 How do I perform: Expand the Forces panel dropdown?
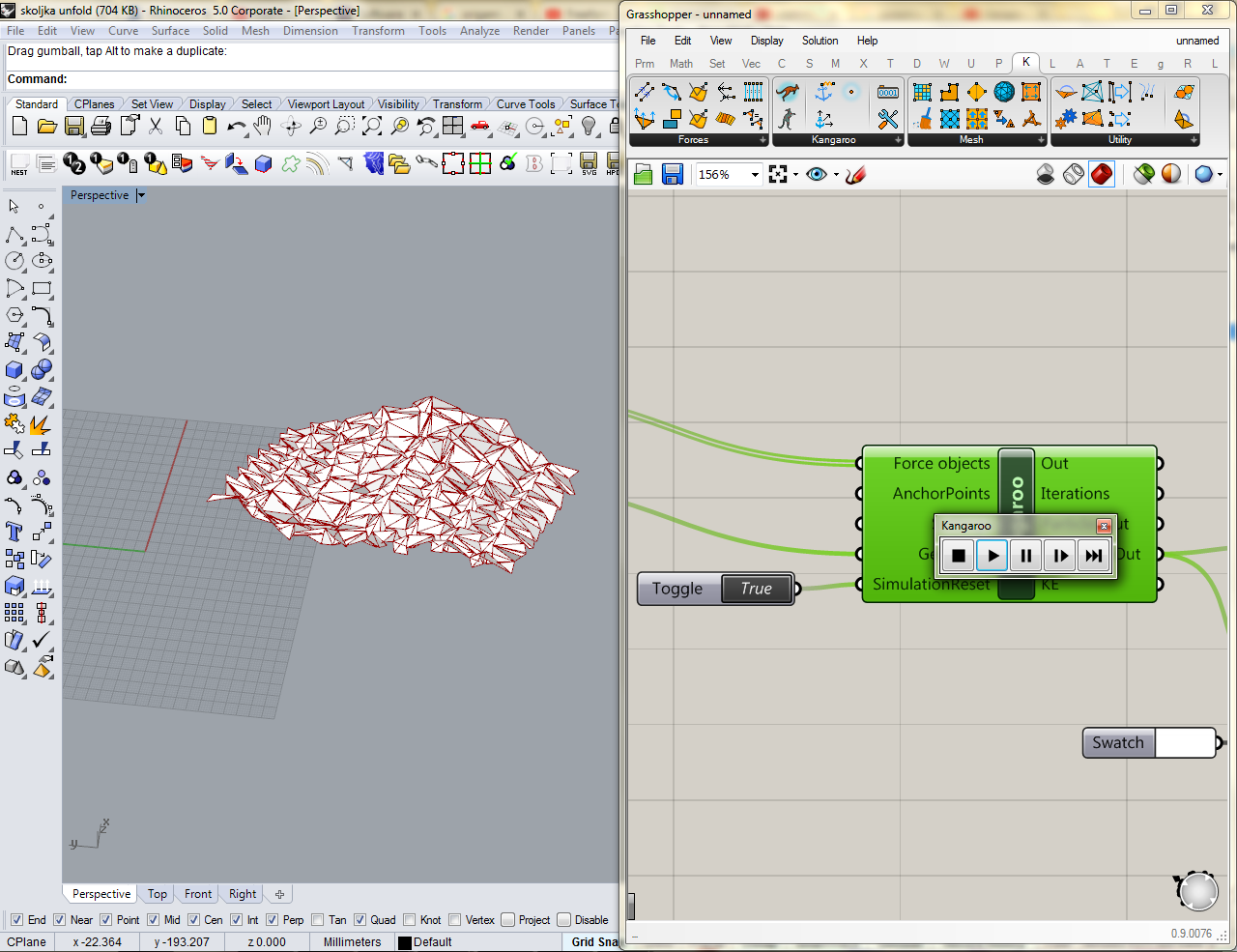762,140
